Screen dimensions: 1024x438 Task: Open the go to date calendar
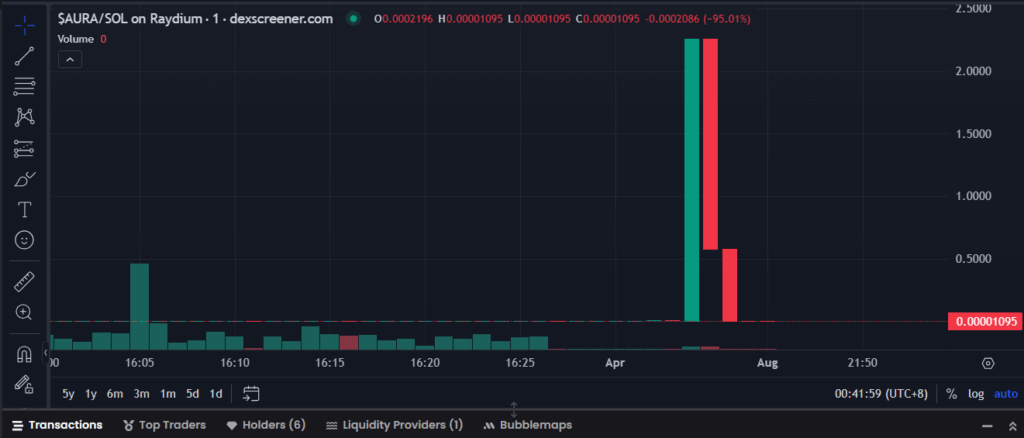click(251, 394)
